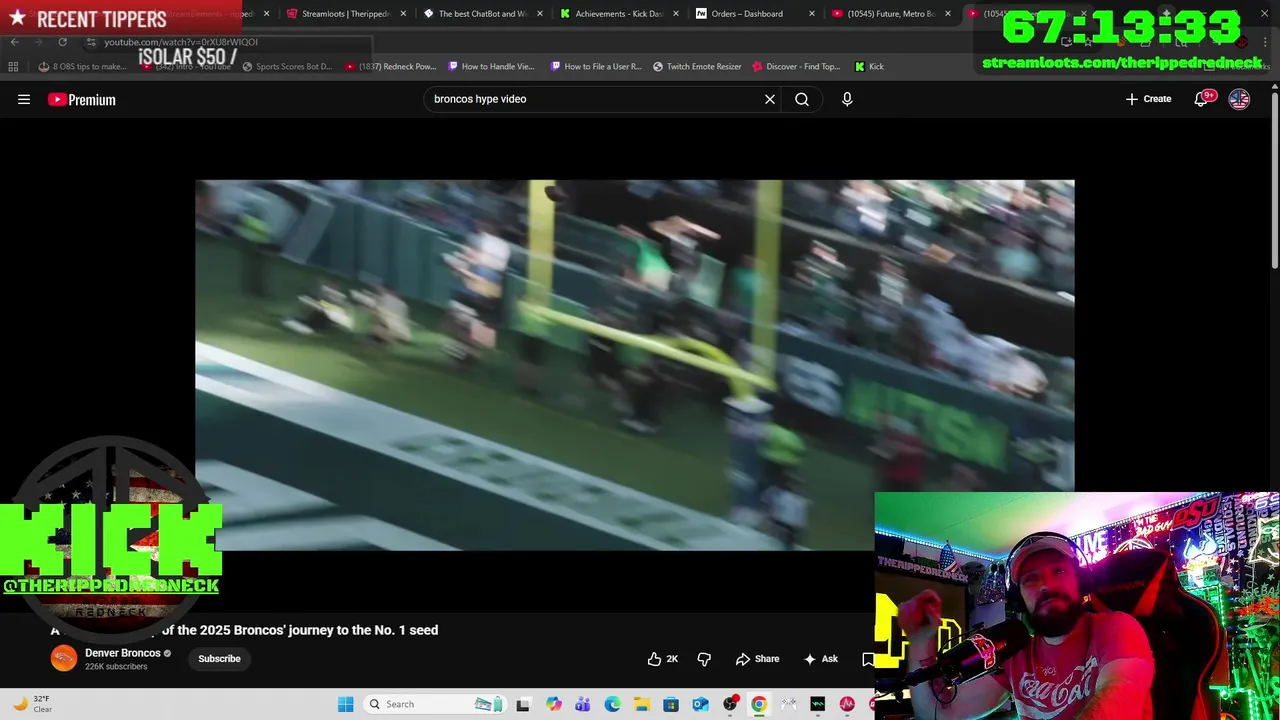
Task: Open the green waveform app on taskbar
Action: (818, 704)
